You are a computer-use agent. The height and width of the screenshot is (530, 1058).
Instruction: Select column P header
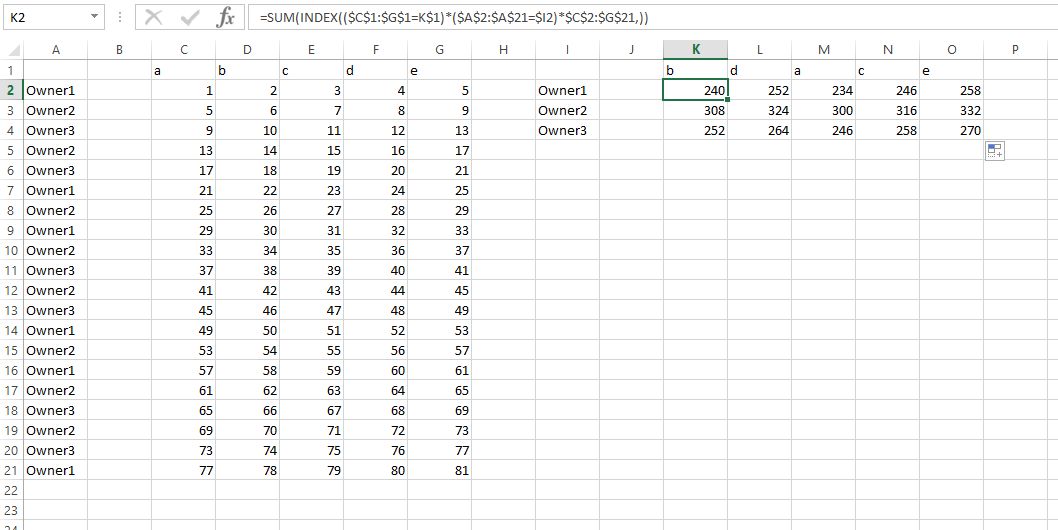[x=1015, y=49]
